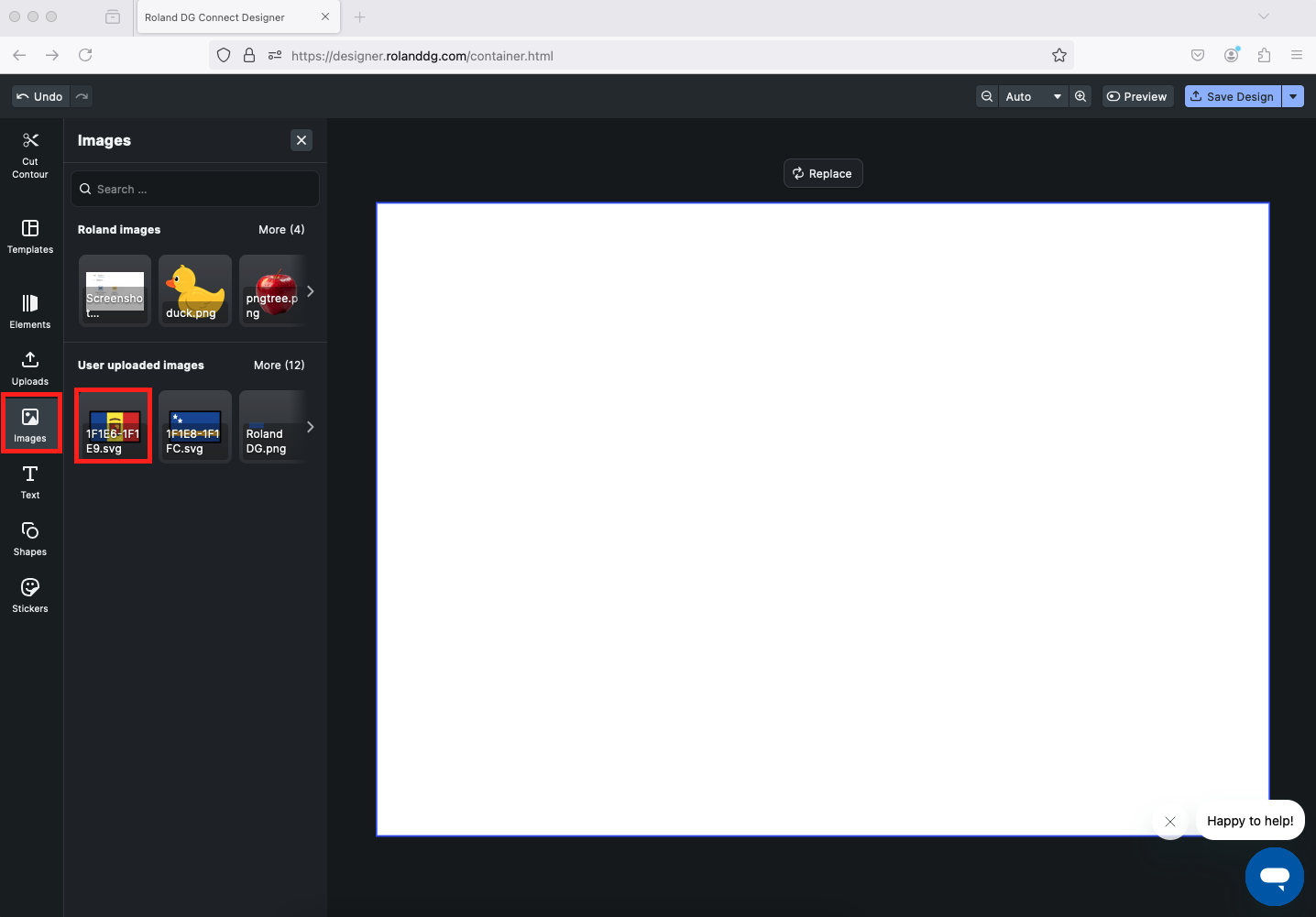1316x917 pixels.
Task: Open the Elements panel
Action: (x=30, y=311)
